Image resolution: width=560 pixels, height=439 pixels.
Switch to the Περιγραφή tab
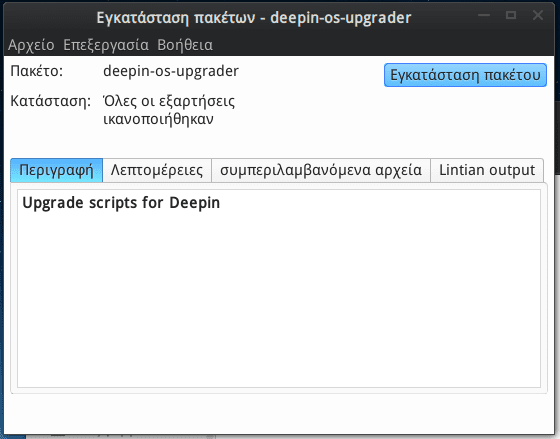(x=56, y=170)
